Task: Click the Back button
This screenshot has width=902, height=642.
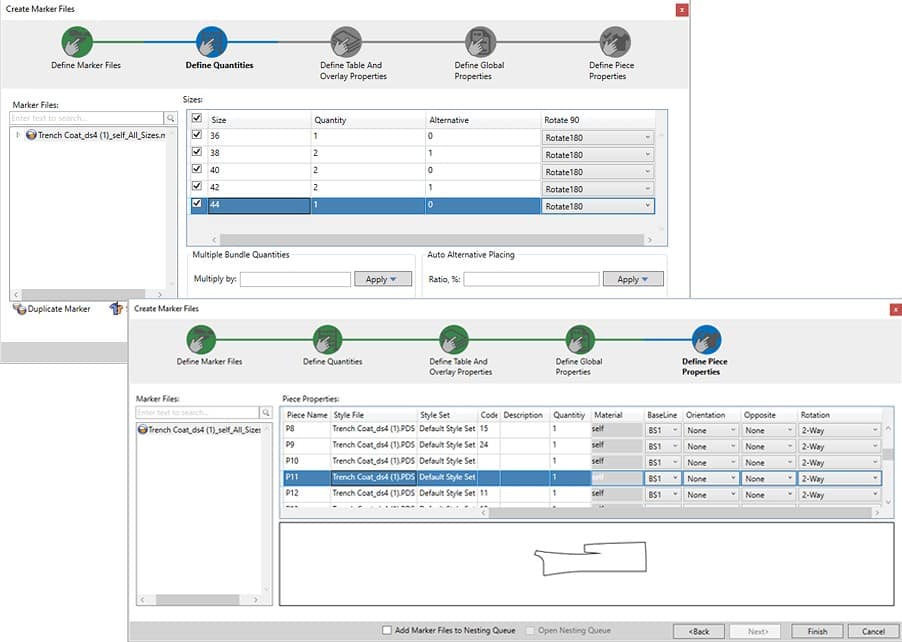Action: click(x=698, y=631)
